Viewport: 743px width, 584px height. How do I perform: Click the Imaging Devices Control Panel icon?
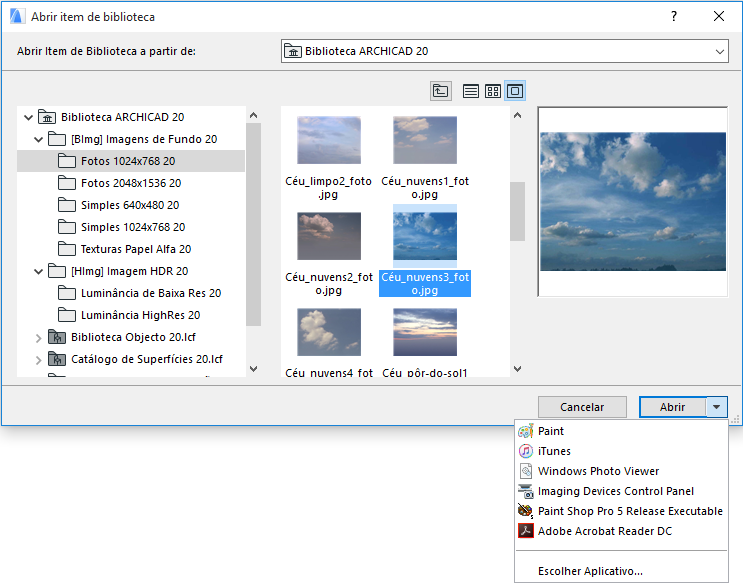[526, 491]
